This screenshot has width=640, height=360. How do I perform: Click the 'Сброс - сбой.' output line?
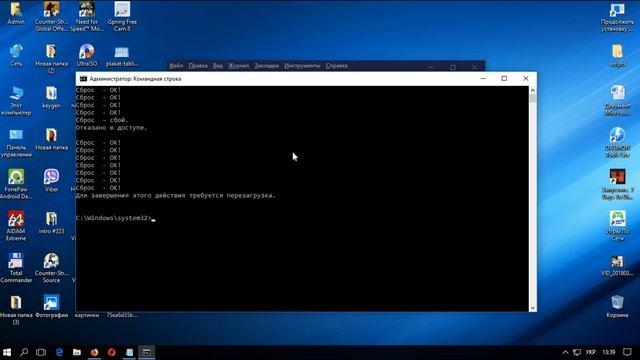102,120
